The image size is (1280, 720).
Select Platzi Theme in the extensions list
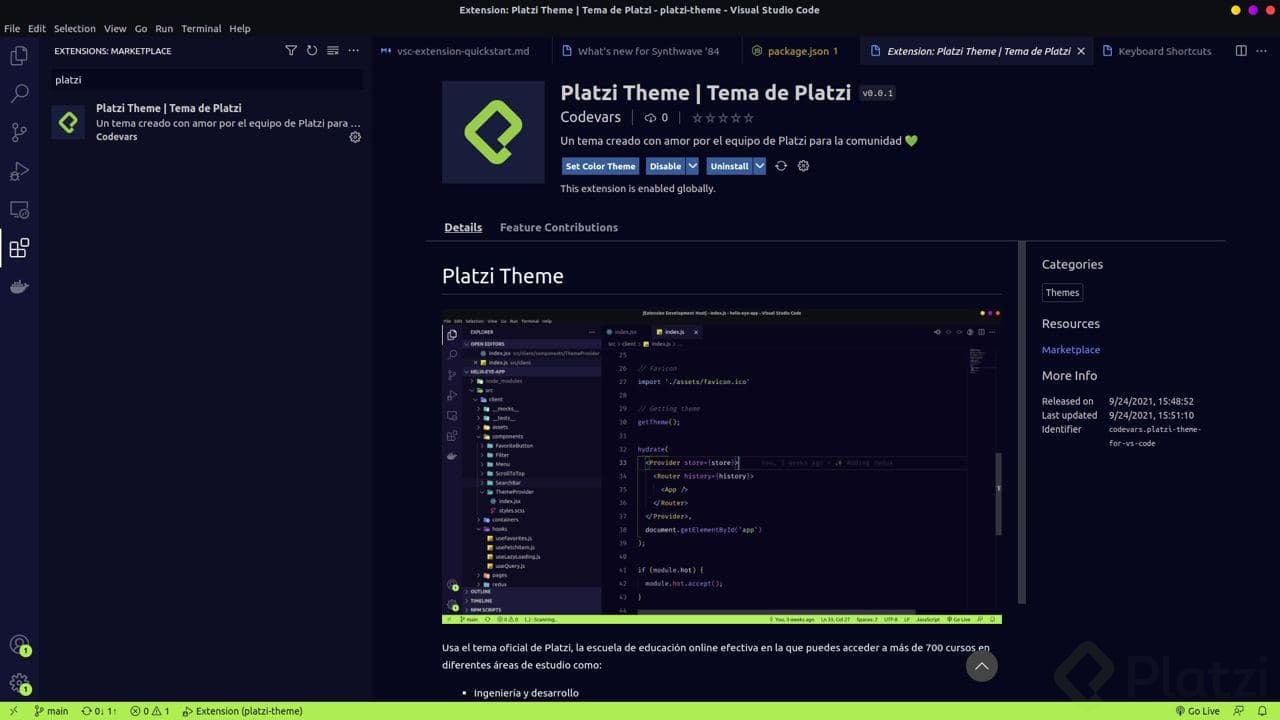(x=207, y=122)
